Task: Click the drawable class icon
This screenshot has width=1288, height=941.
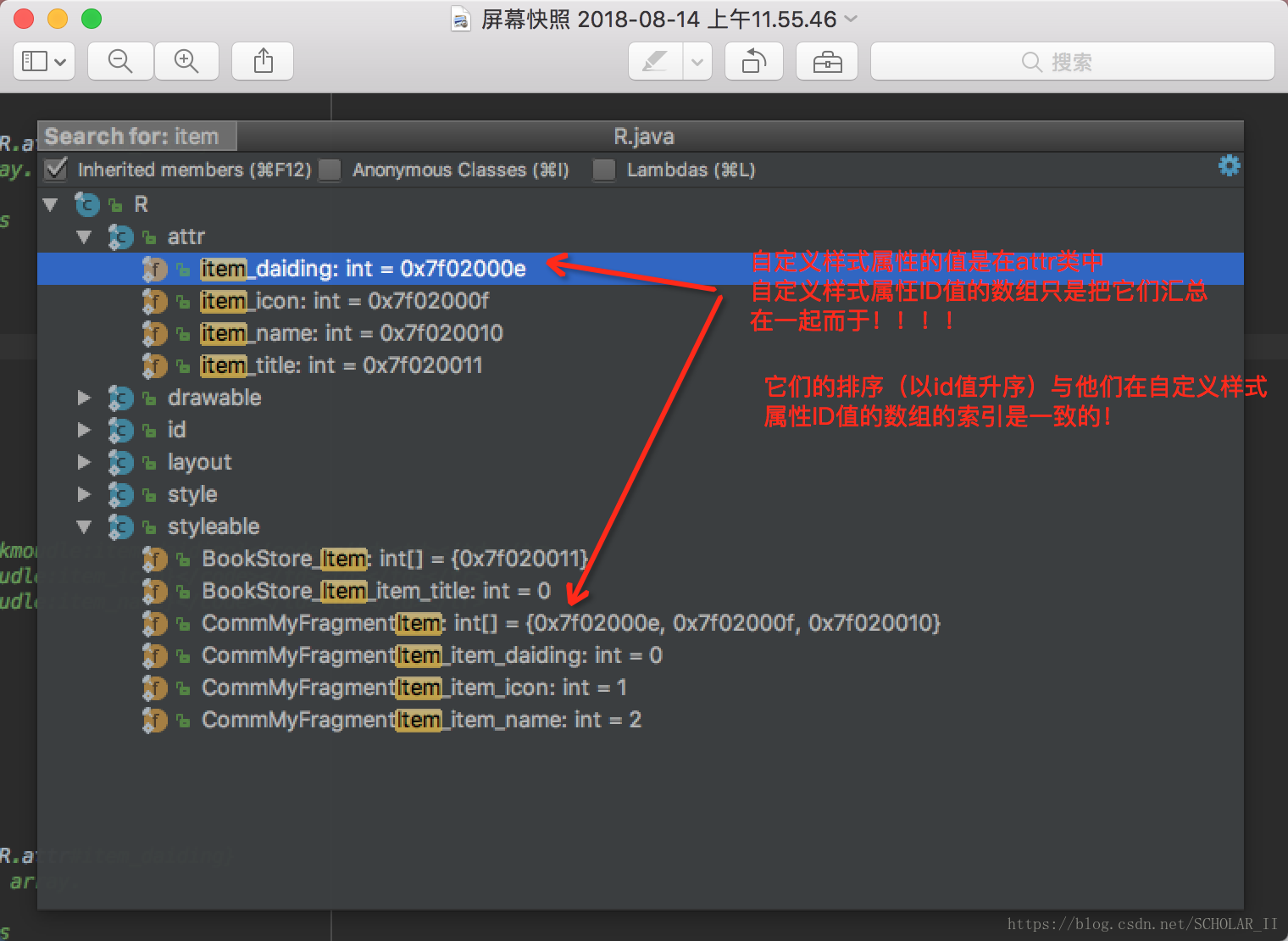Action: tap(120, 398)
